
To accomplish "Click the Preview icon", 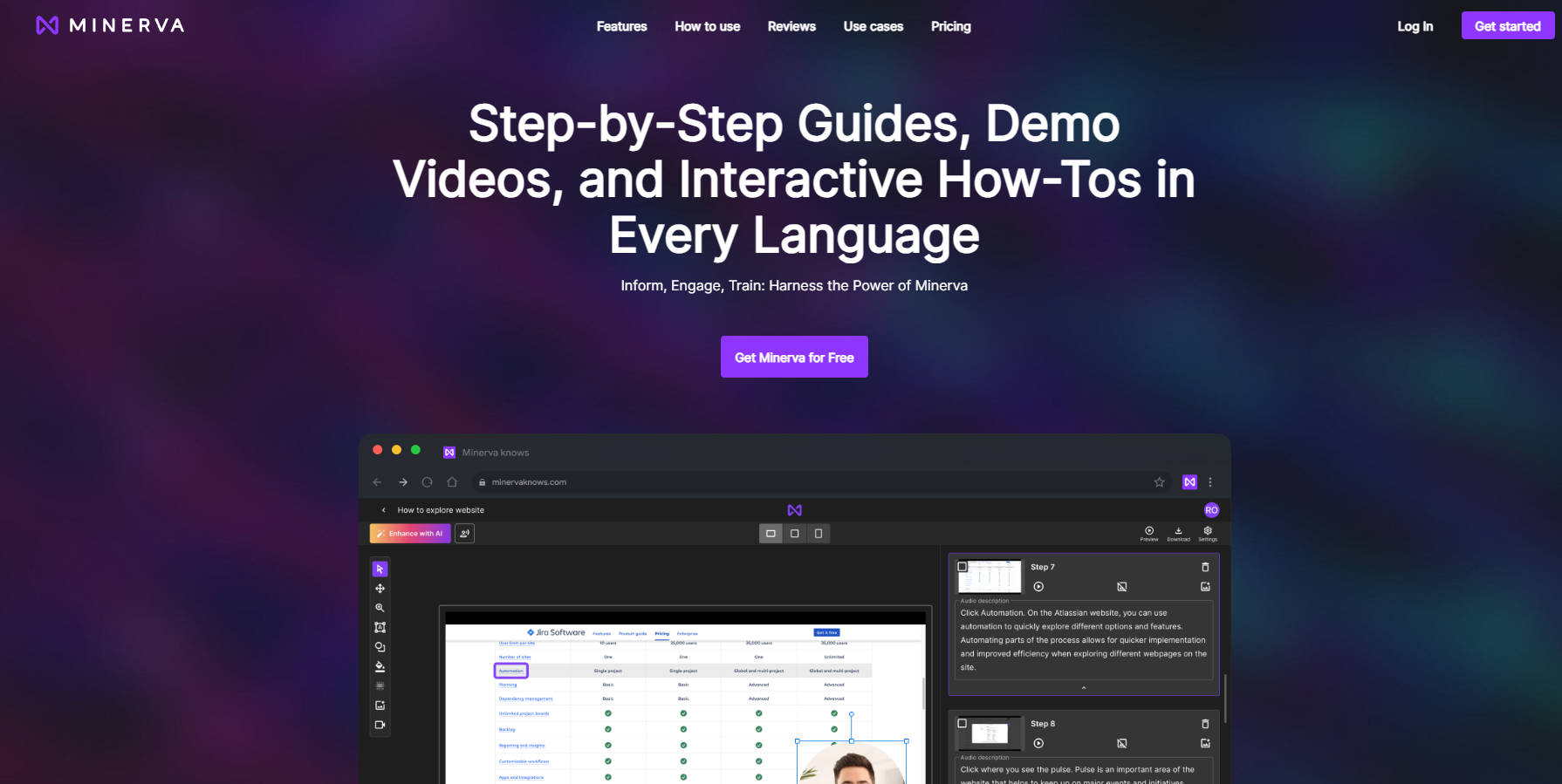I will click(x=1149, y=533).
